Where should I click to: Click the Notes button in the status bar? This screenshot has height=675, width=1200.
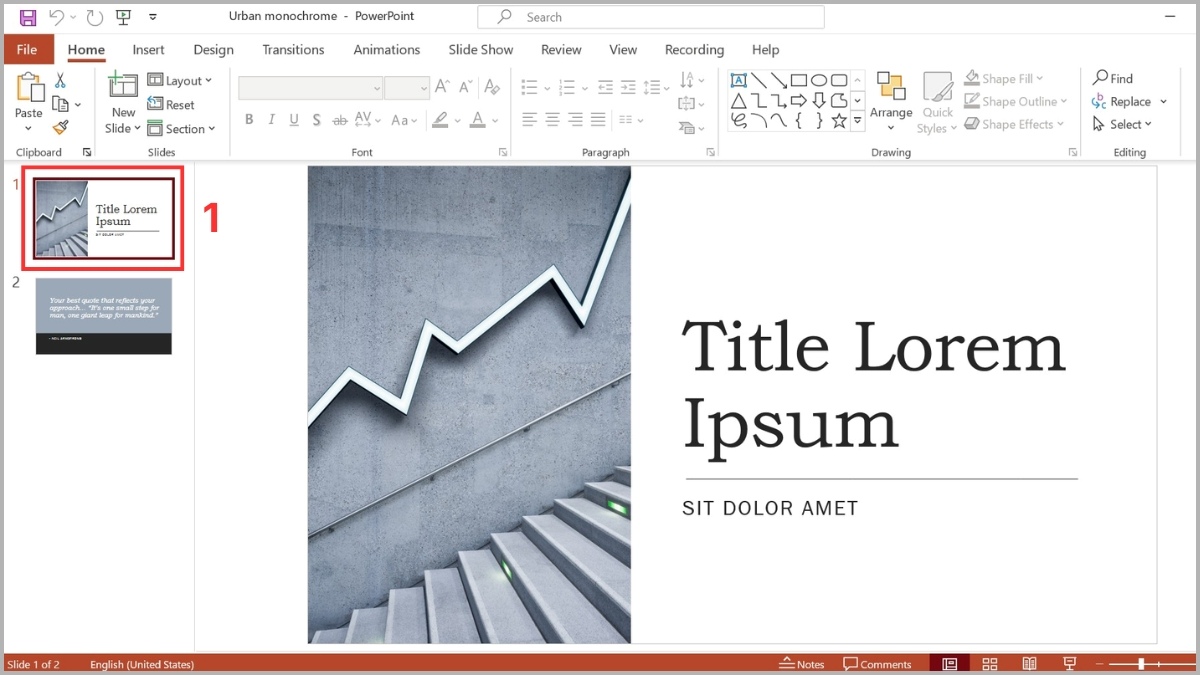[x=801, y=663]
